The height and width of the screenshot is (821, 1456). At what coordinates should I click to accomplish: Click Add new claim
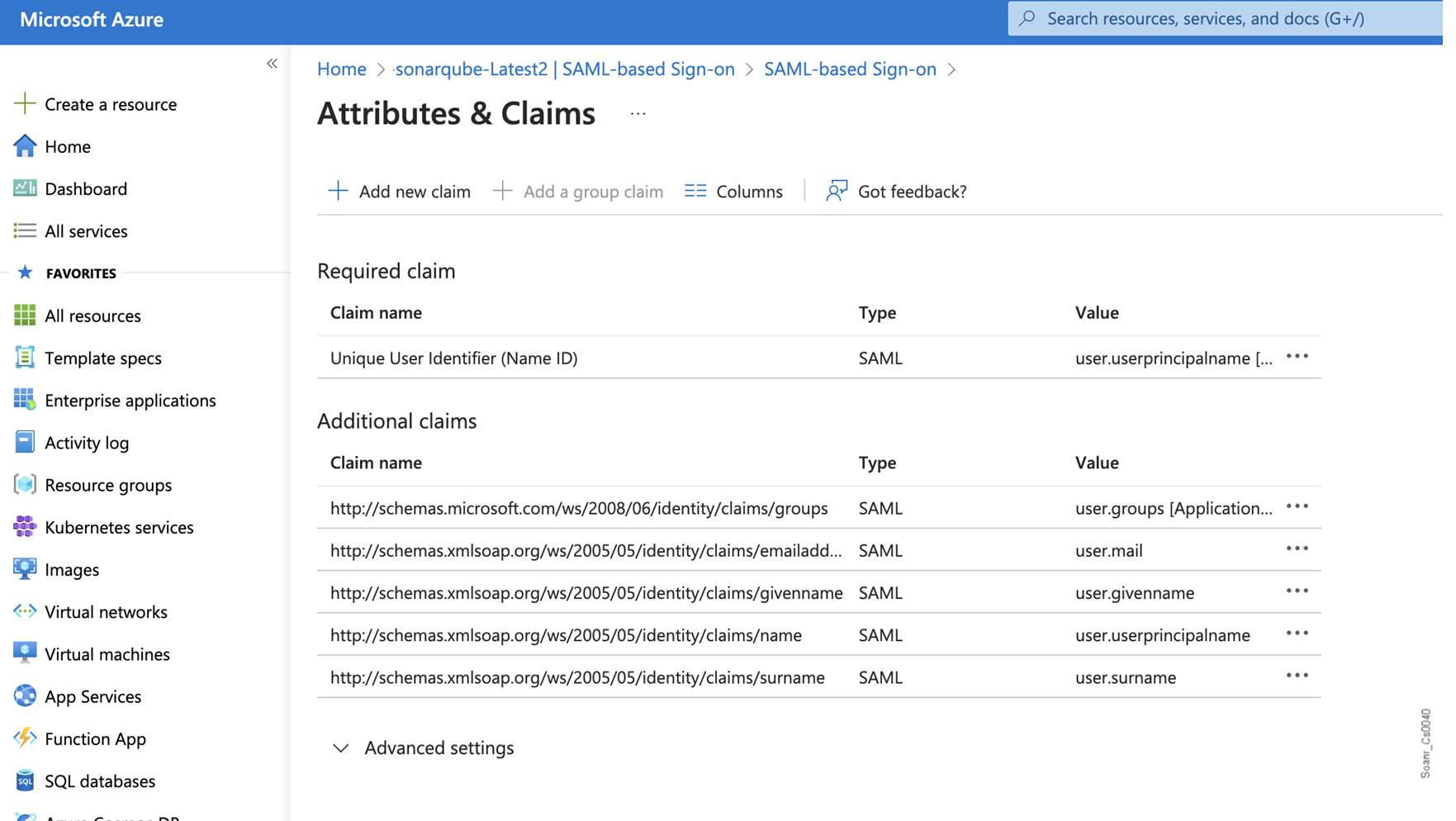point(400,192)
